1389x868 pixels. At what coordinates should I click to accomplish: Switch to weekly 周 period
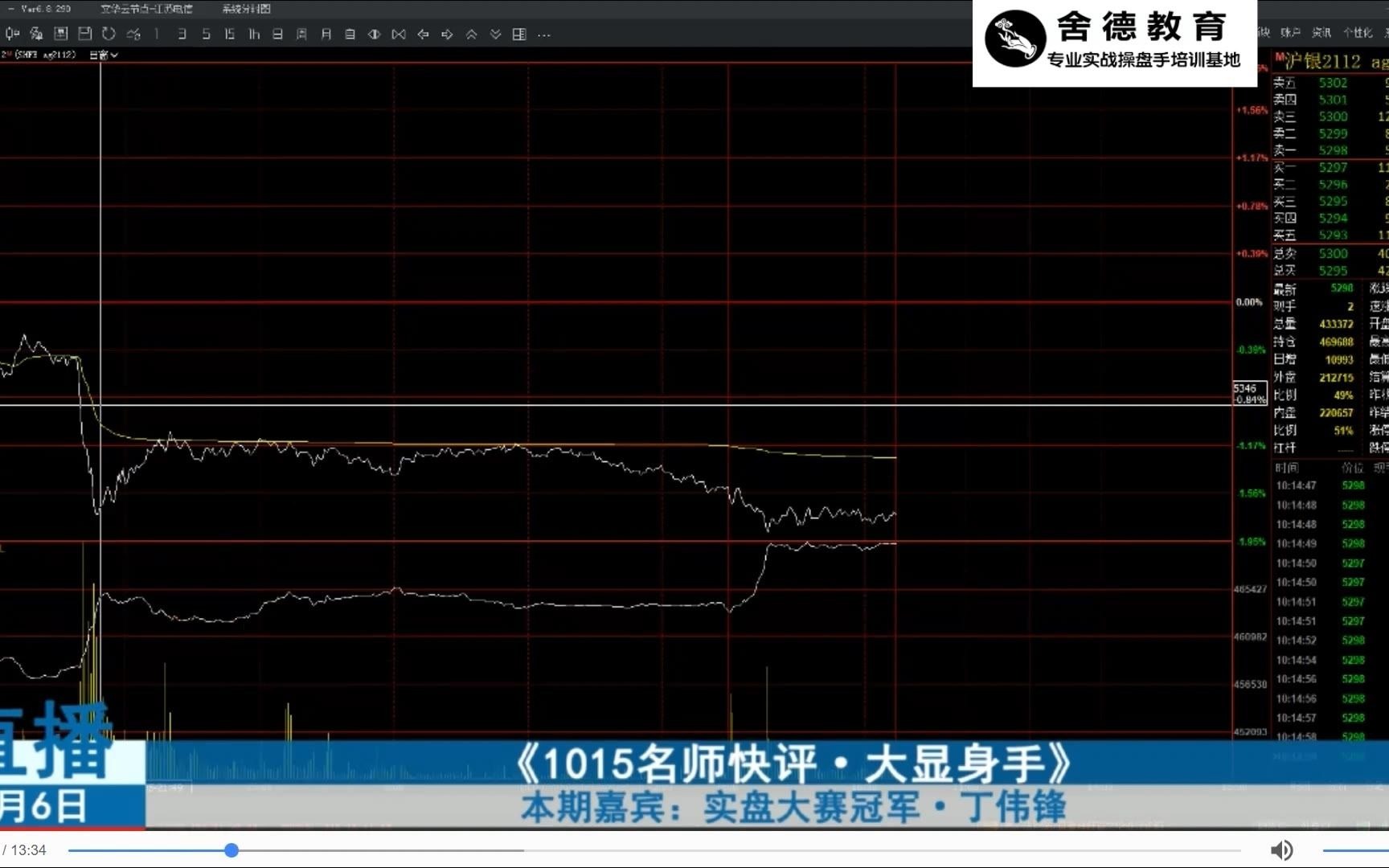tap(301, 34)
